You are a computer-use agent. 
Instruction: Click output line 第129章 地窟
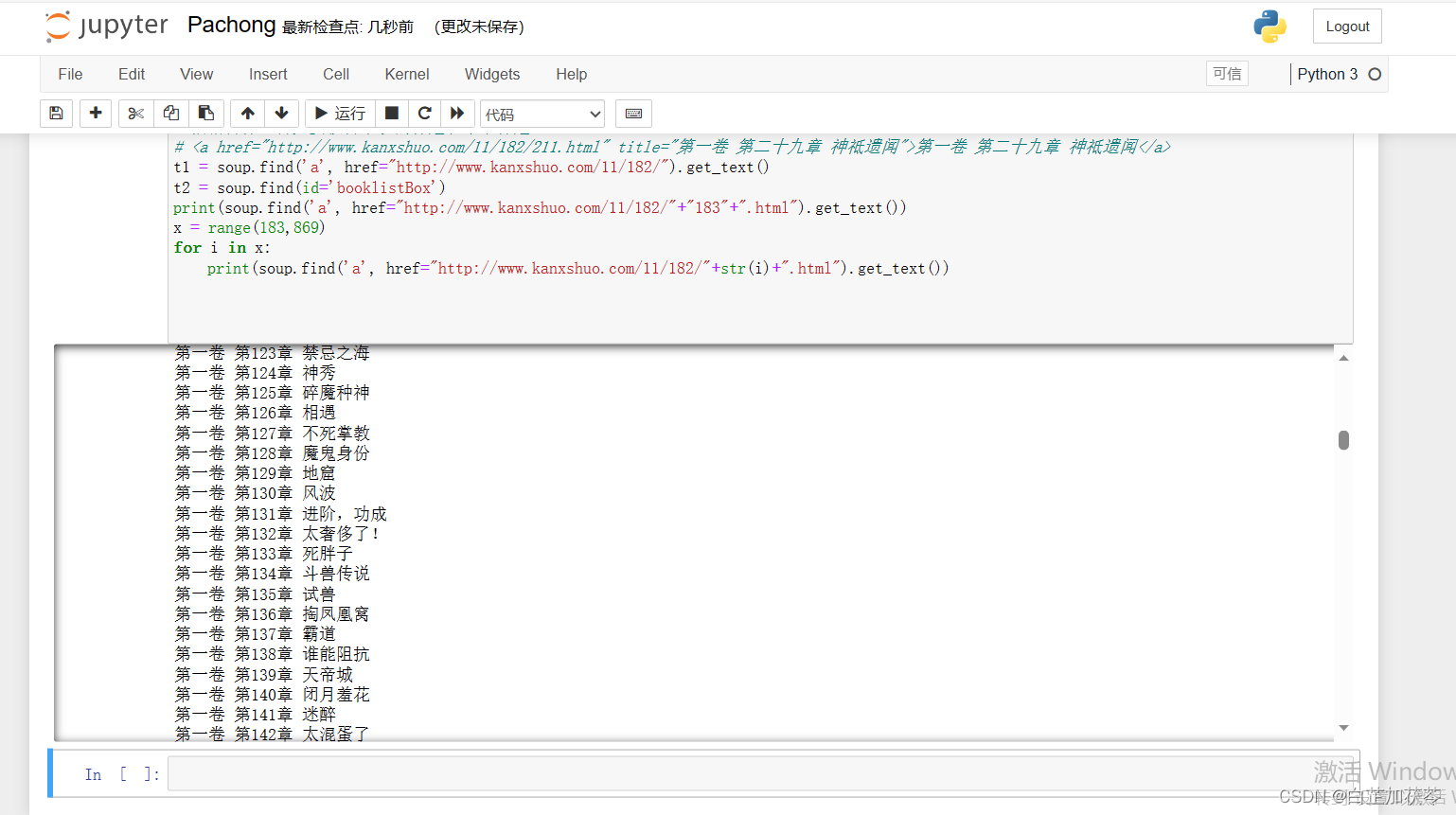tap(256, 473)
